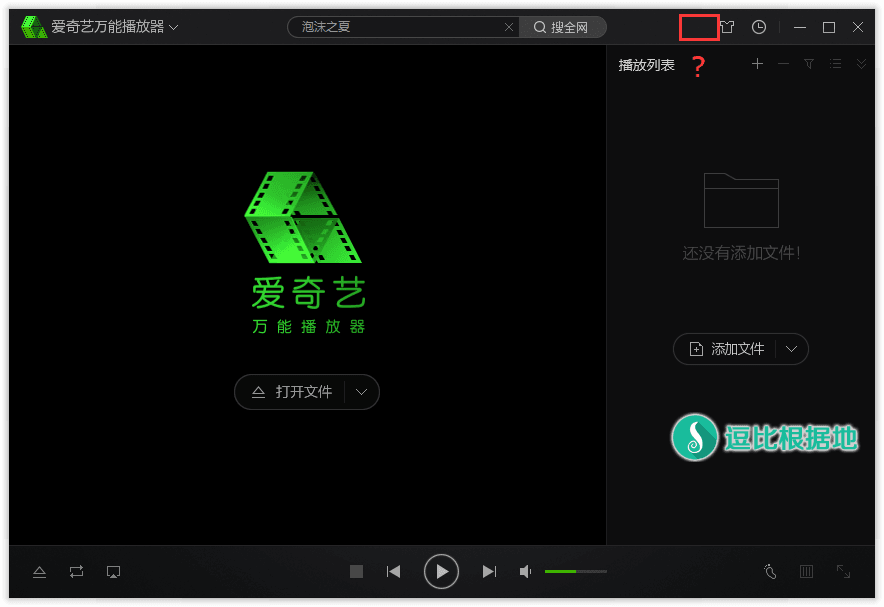
Task: Expand the playlist double-chevron menu
Action: (861, 64)
